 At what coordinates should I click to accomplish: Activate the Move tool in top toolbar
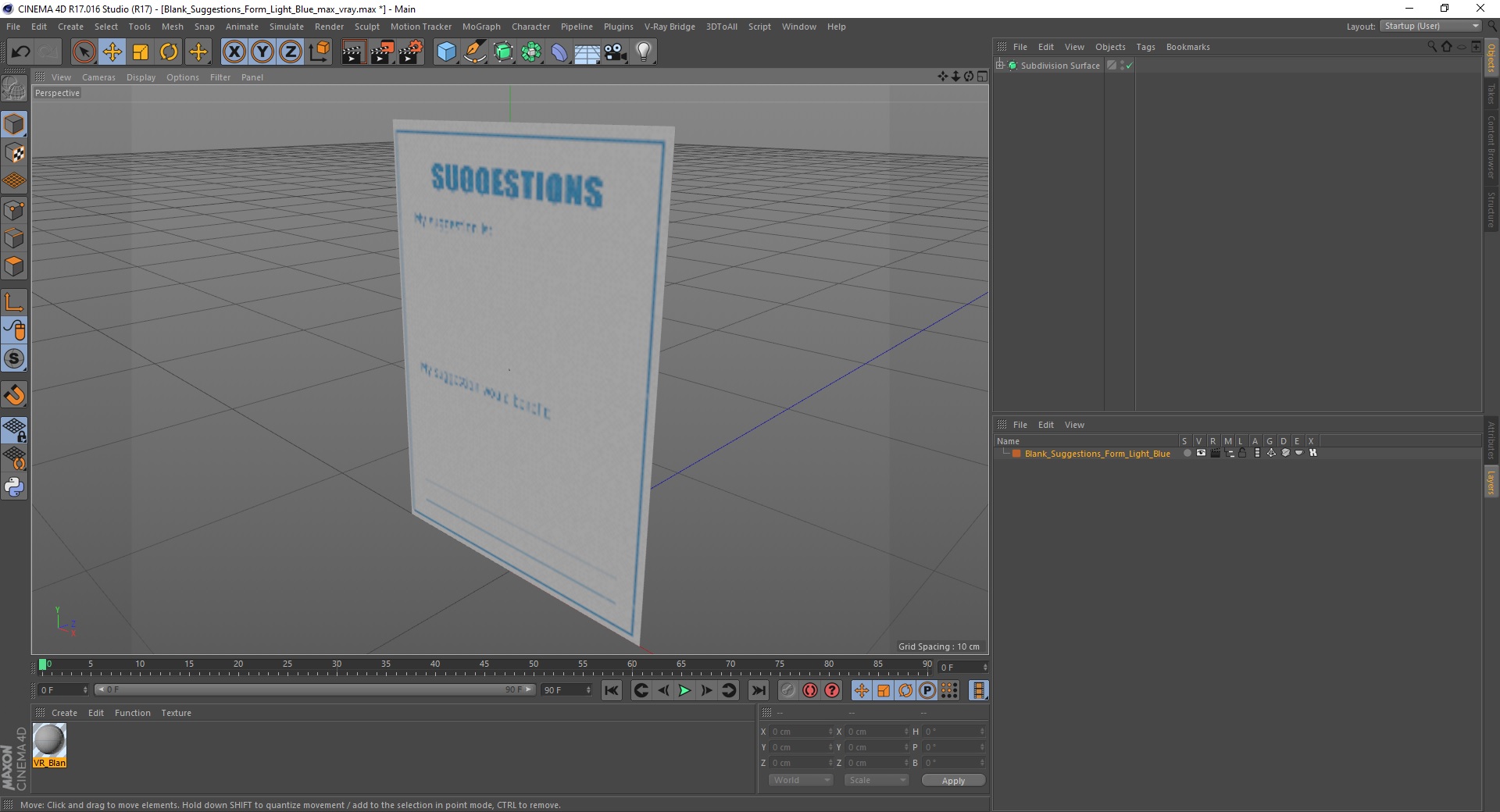pos(112,52)
